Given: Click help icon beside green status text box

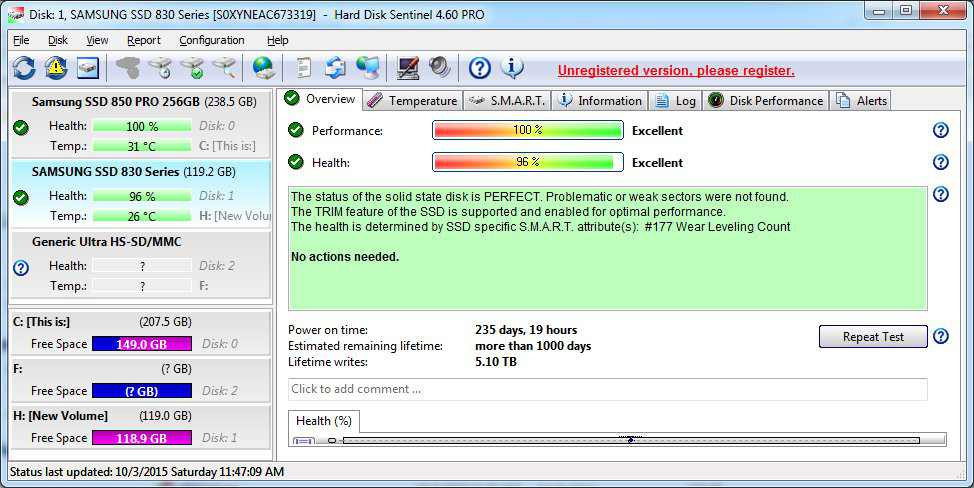Looking at the screenshot, I should point(941,194).
